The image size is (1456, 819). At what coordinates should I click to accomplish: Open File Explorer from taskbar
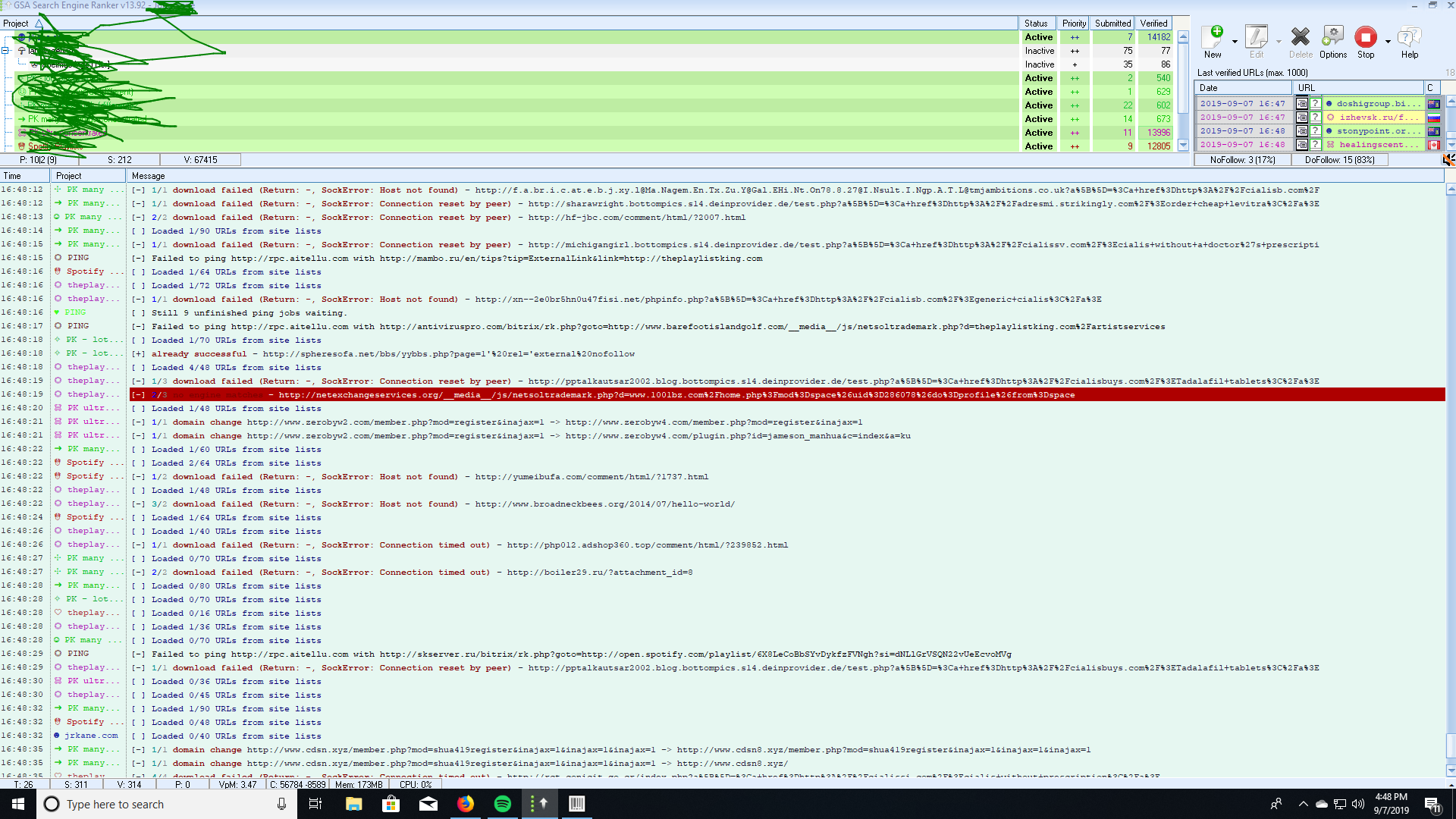353,804
